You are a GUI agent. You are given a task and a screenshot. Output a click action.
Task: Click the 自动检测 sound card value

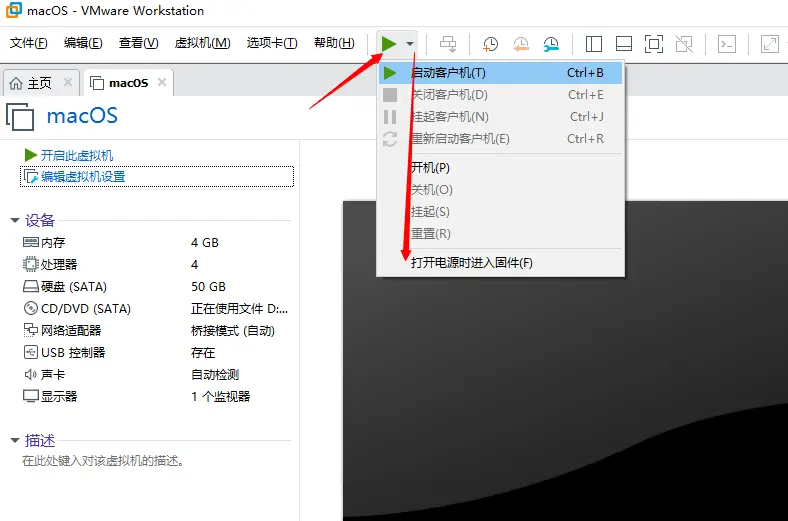[215, 375]
